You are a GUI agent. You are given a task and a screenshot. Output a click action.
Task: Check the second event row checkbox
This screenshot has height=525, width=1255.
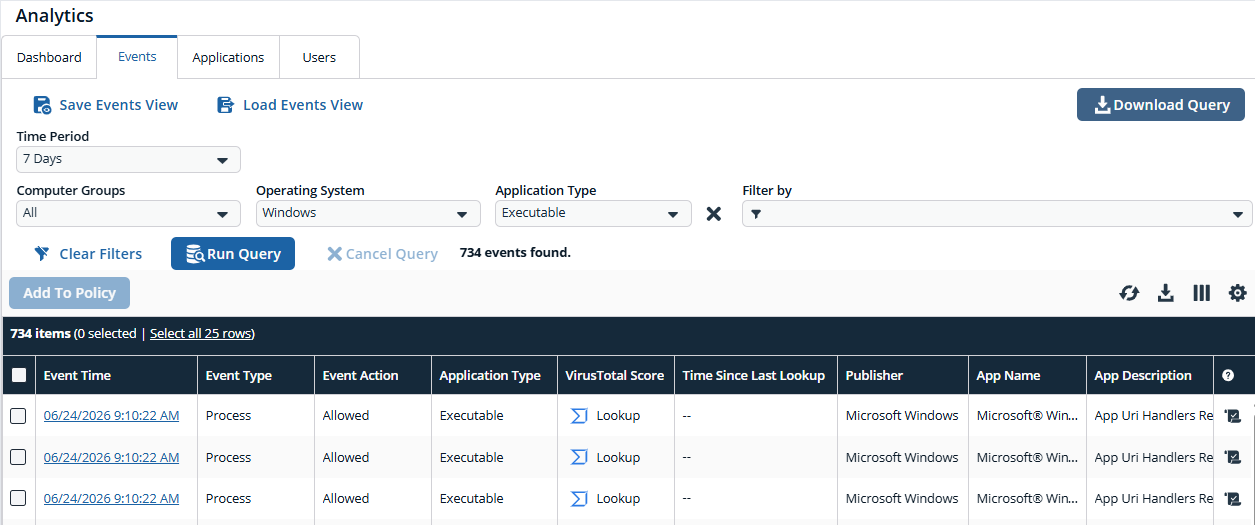[18, 457]
